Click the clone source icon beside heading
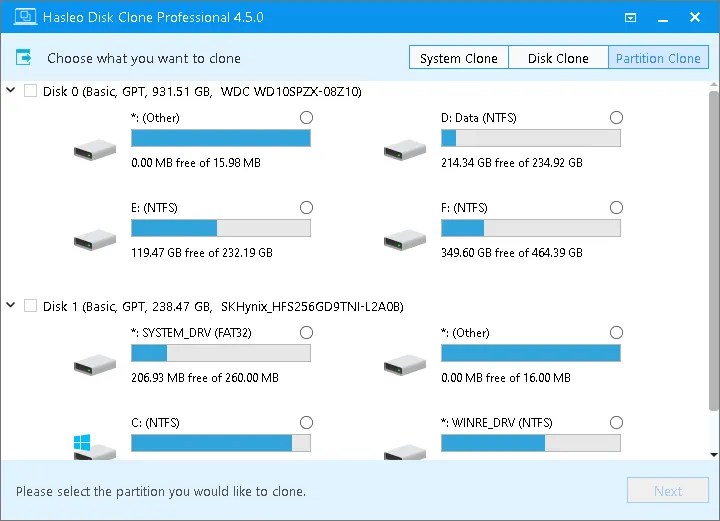The width and height of the screenshot is (720, 521). [x=23, y=58]
